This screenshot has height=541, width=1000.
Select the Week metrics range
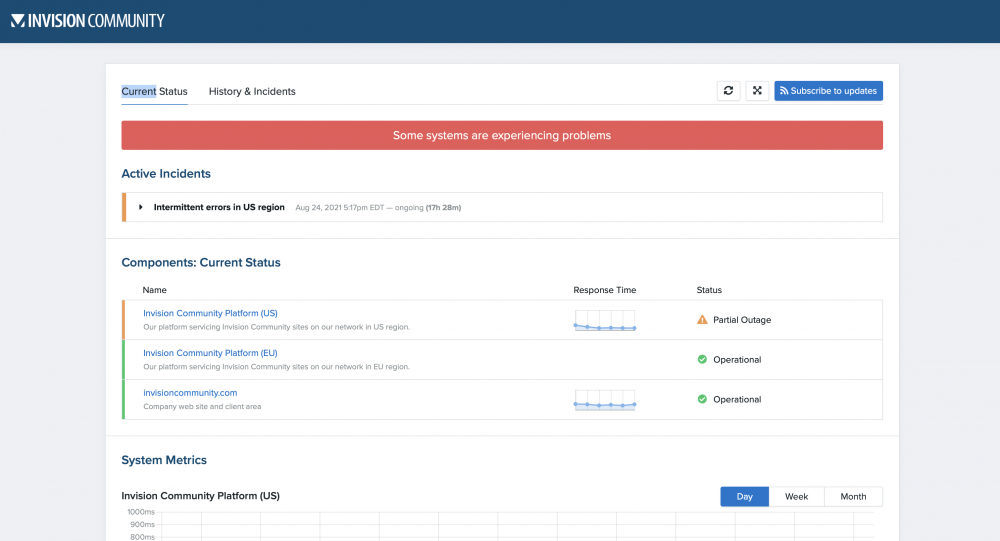(796, 496)
